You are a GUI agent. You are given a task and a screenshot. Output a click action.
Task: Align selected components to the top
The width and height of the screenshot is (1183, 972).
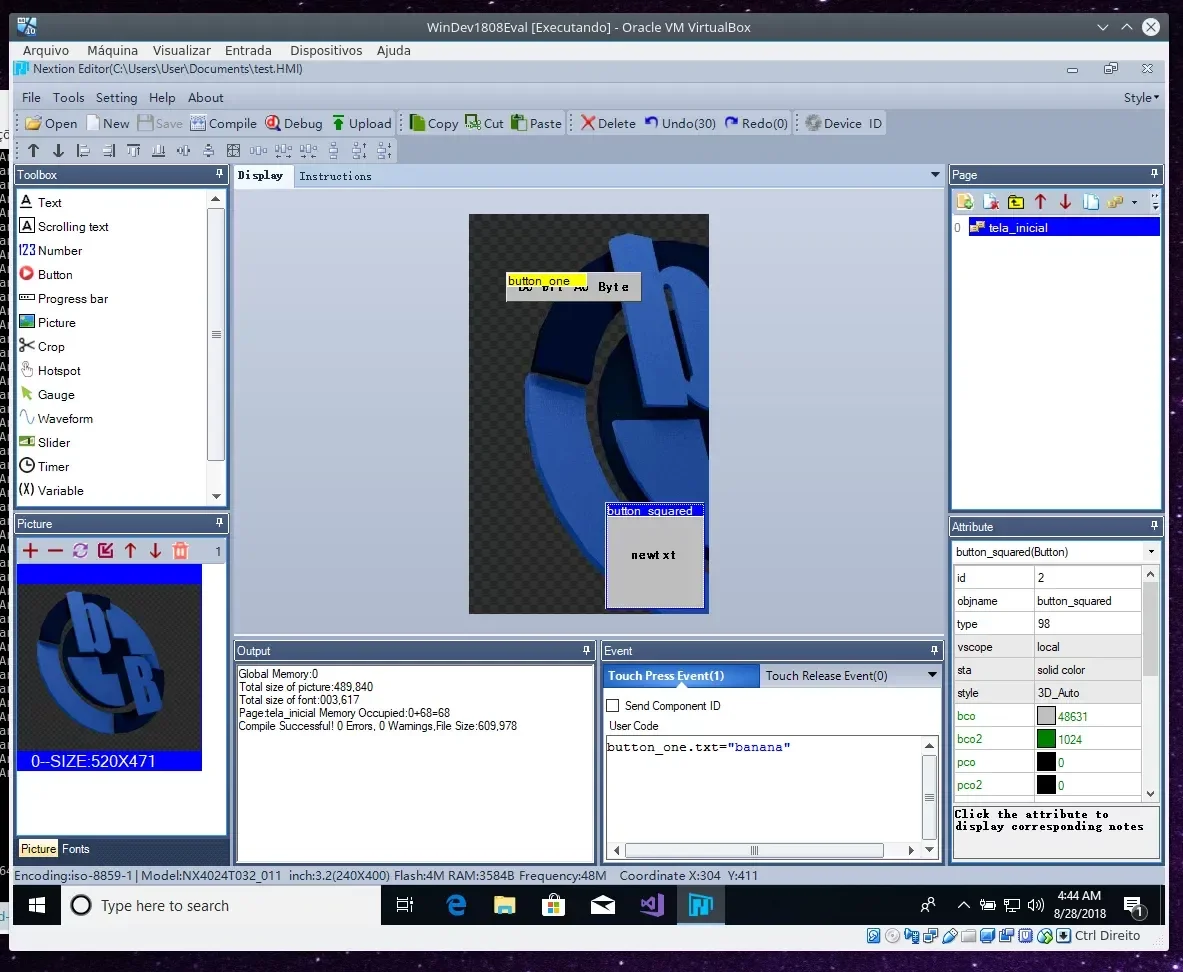pos(134,150)
